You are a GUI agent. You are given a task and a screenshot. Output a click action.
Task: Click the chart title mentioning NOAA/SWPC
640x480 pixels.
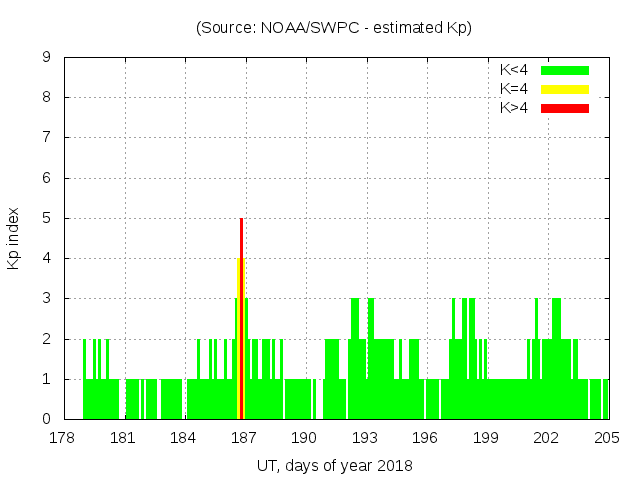333,28
